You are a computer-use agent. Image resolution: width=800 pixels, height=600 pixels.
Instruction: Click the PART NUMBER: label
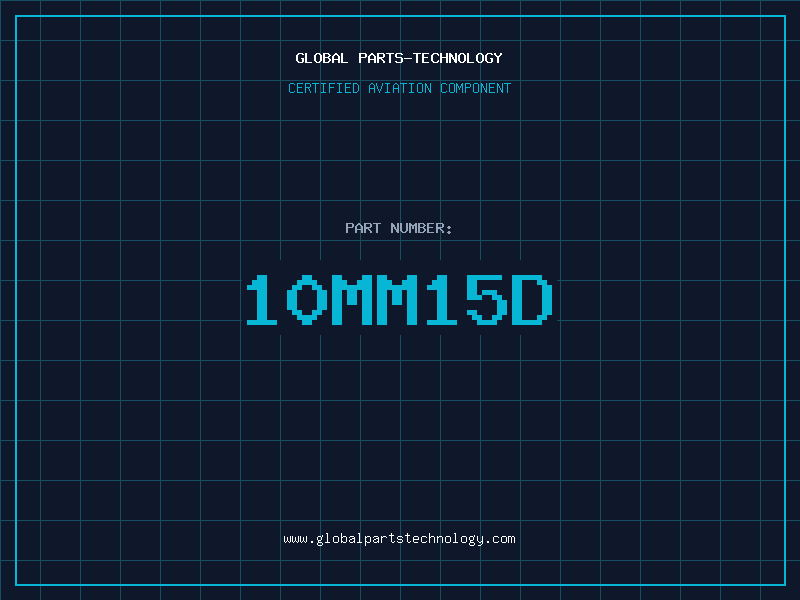click(398, 228)
